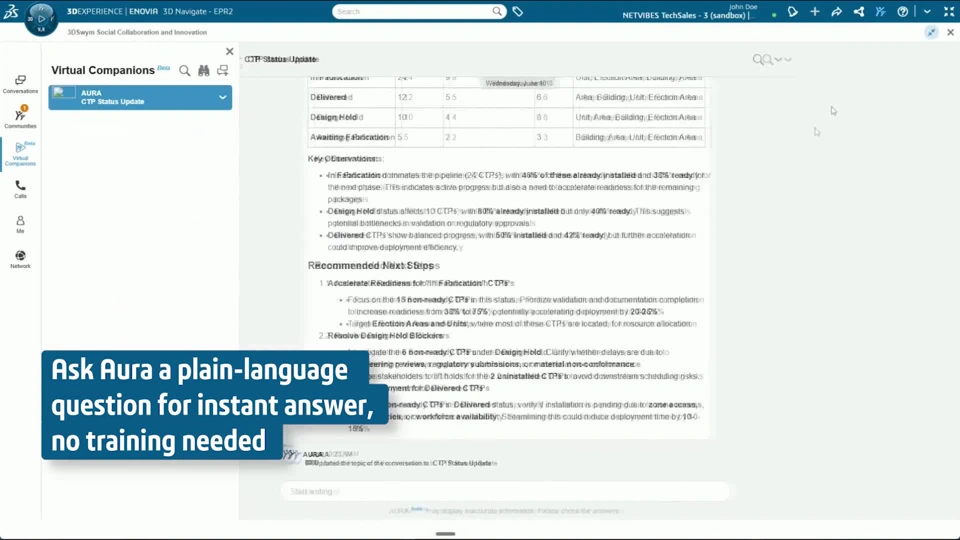Click the plus Add icon
Viewport: 960px width, 540px height.
coord(814,12)
